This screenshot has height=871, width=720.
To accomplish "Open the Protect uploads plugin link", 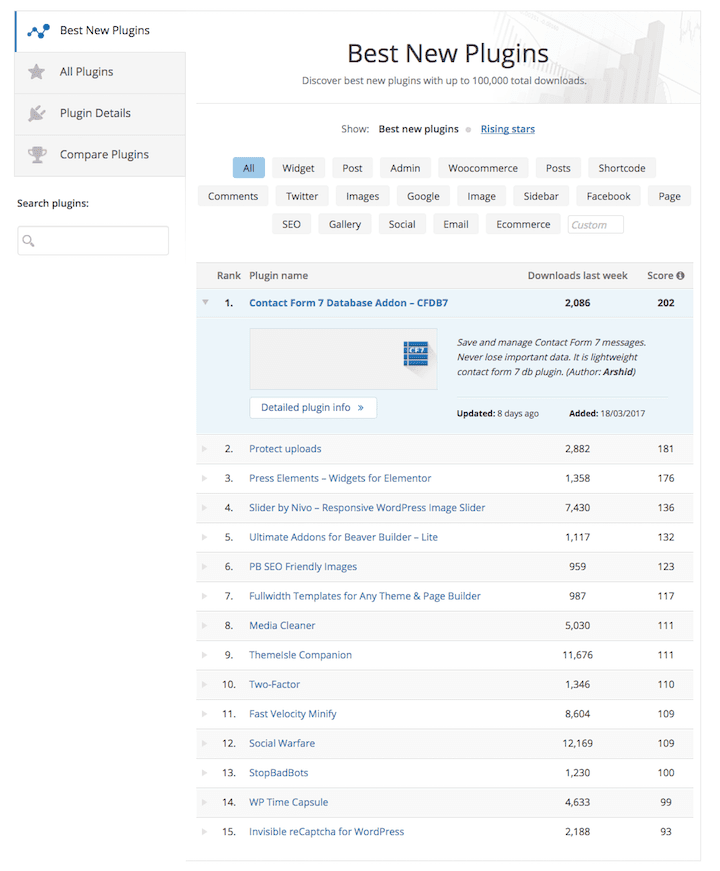I will pos(285,449).
